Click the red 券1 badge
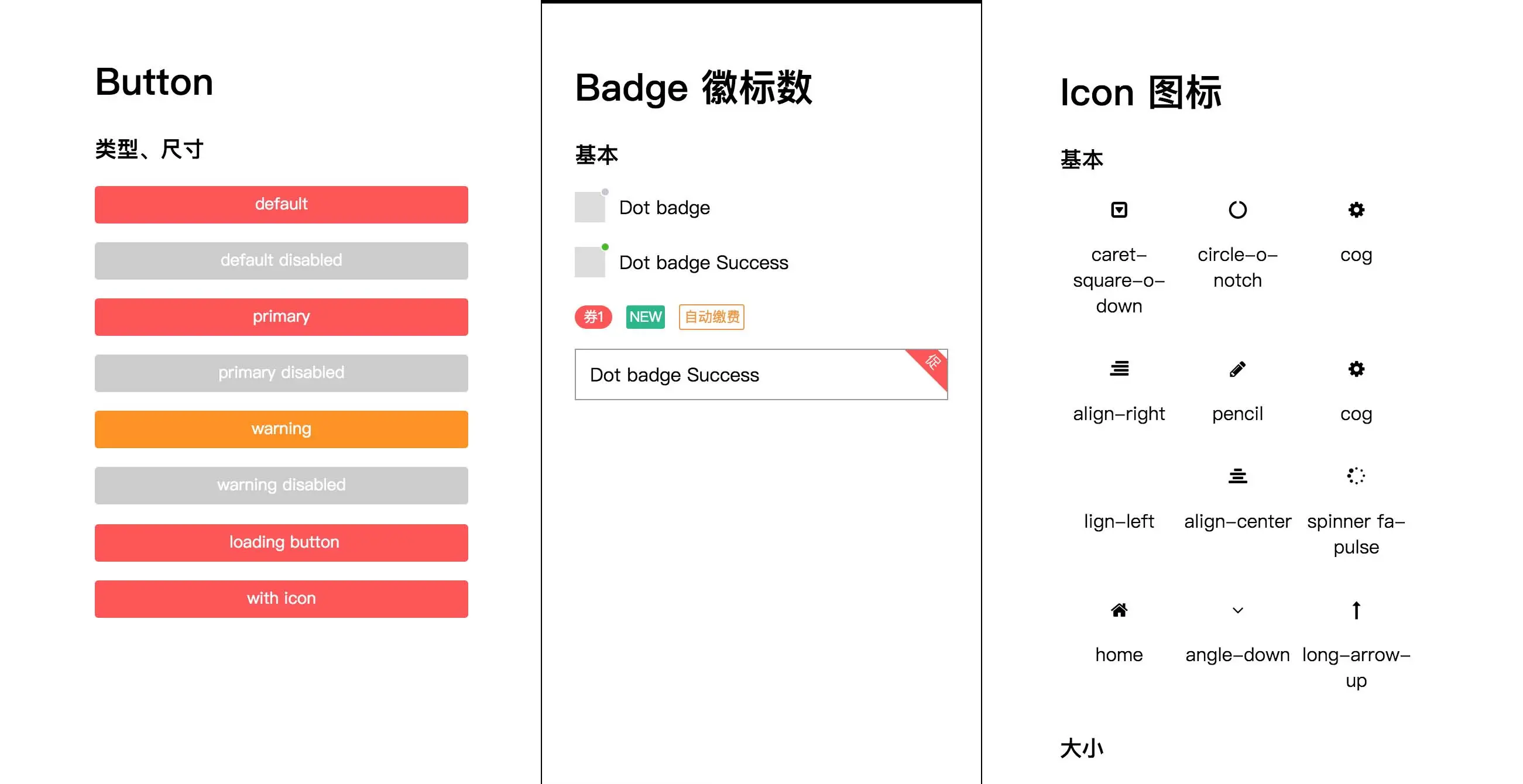The height and width of the screenshot is (784, 1523). click(x=593, y=317)
